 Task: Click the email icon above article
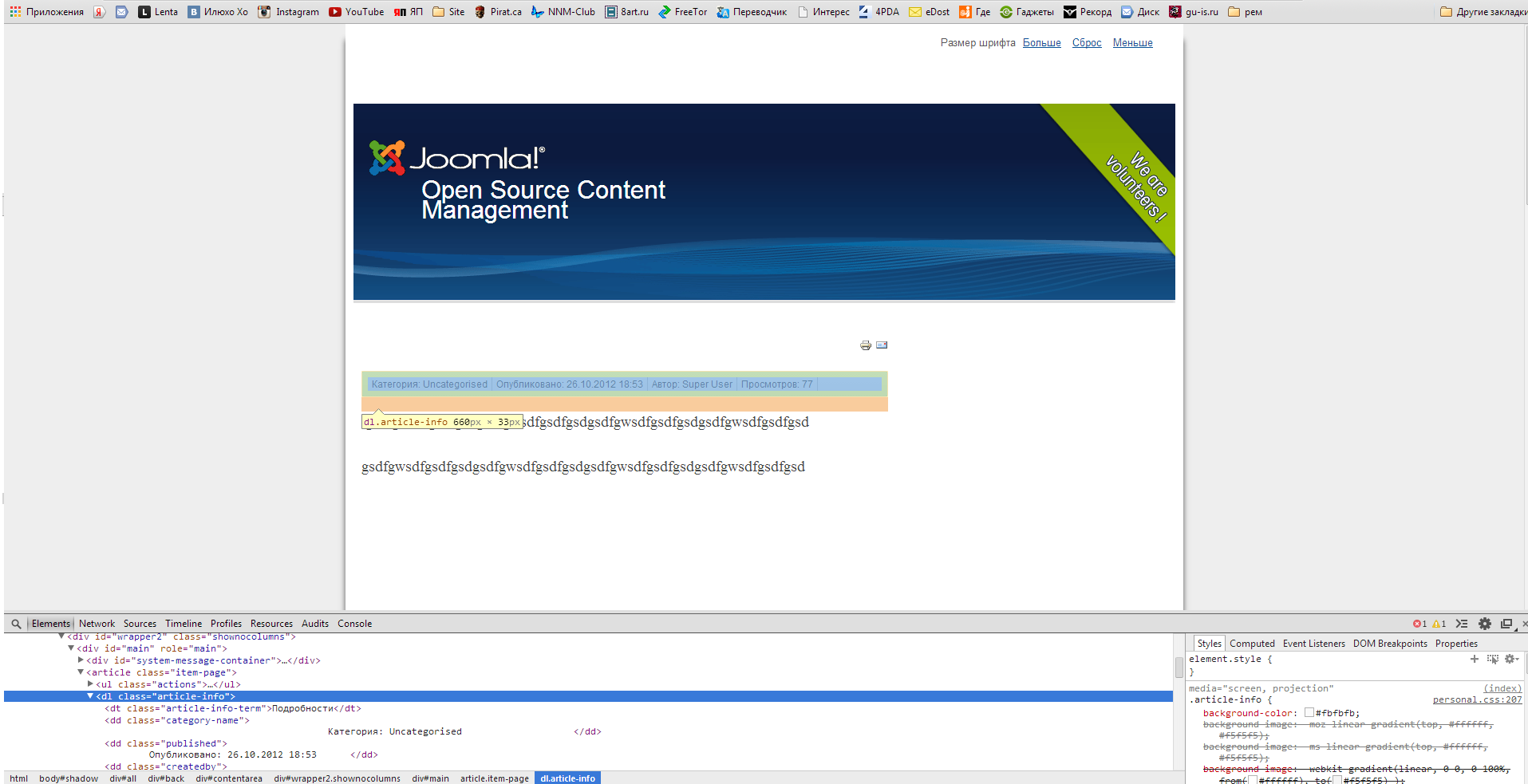[882, 345]
